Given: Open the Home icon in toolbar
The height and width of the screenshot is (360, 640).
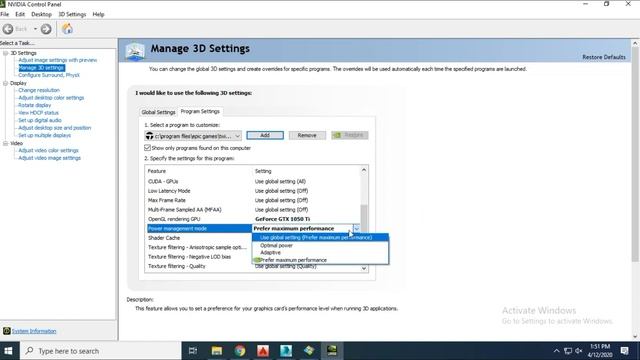Looking at the screenshot, I should 67,29.
